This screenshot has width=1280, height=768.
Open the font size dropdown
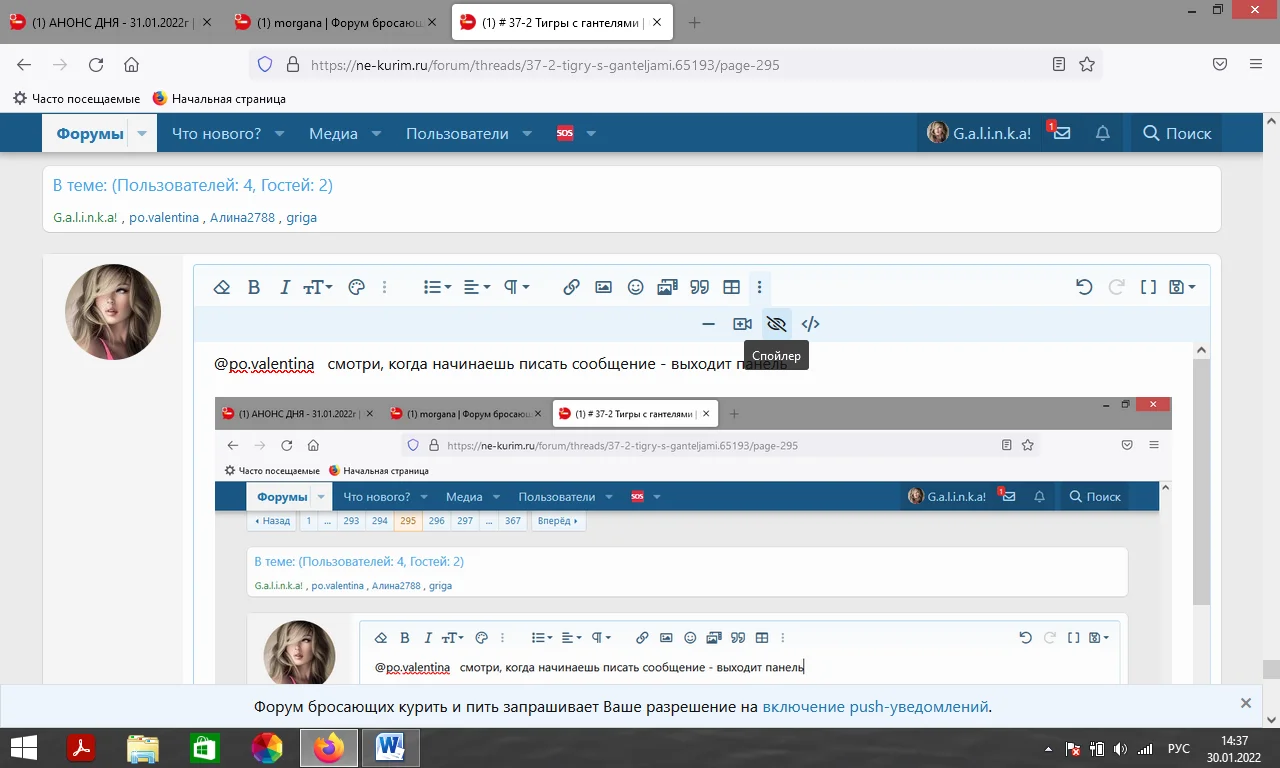317,287
